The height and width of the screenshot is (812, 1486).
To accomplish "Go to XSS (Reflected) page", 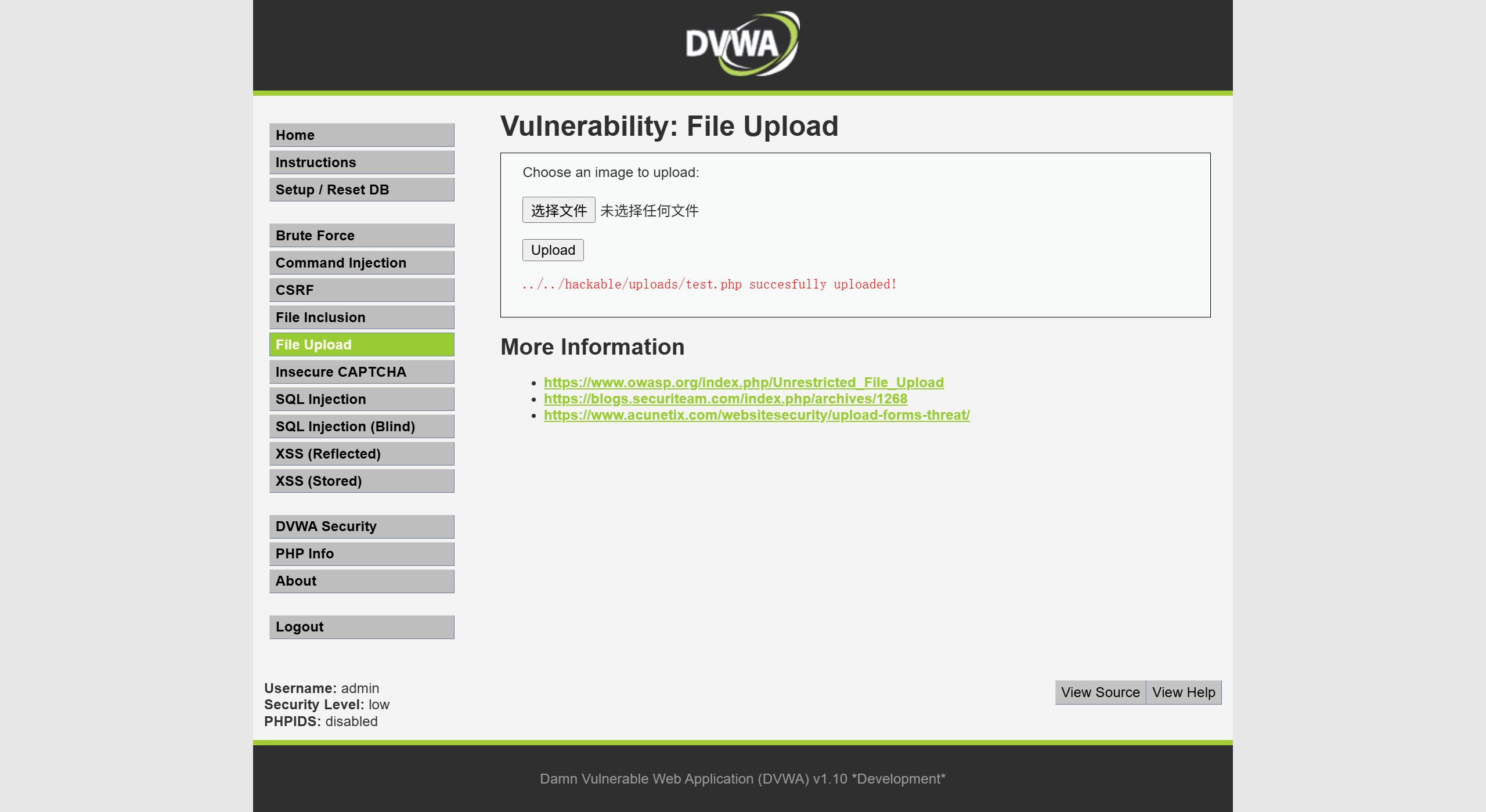I will 361,454.
